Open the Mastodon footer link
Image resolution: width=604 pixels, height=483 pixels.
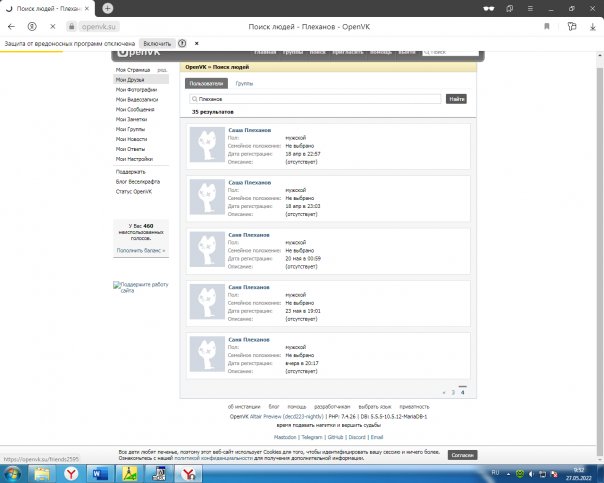coord(285,437)
